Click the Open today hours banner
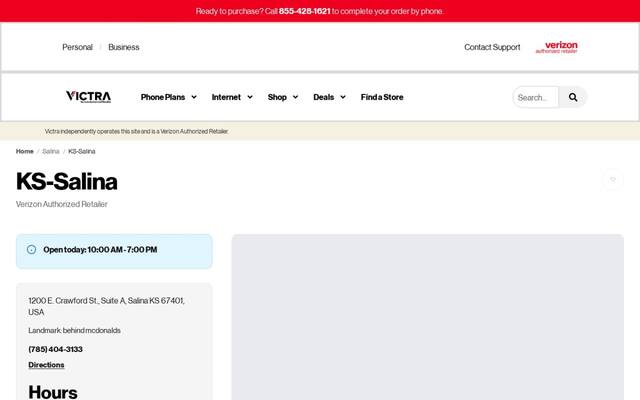Screen dimensions: 640x400 (114, 251)
